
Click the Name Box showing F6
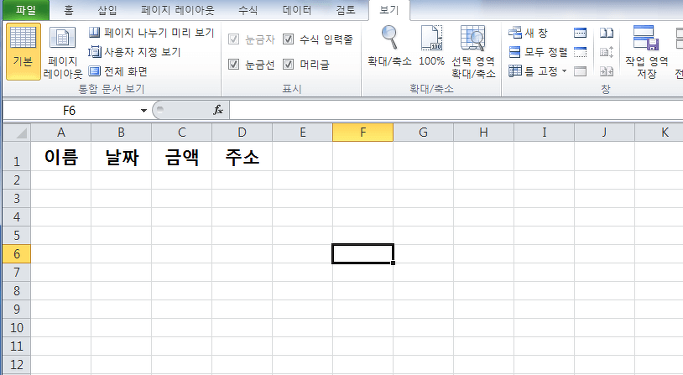(x=70, y=111)
